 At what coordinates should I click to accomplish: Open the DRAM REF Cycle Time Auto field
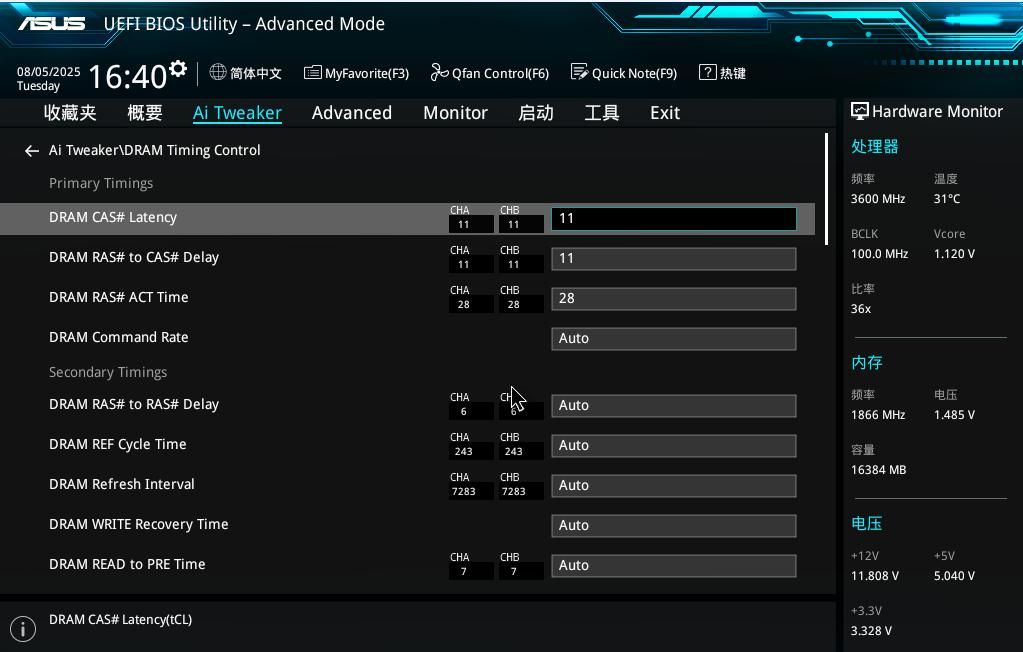pyautogui.click(x=673, y=446)
